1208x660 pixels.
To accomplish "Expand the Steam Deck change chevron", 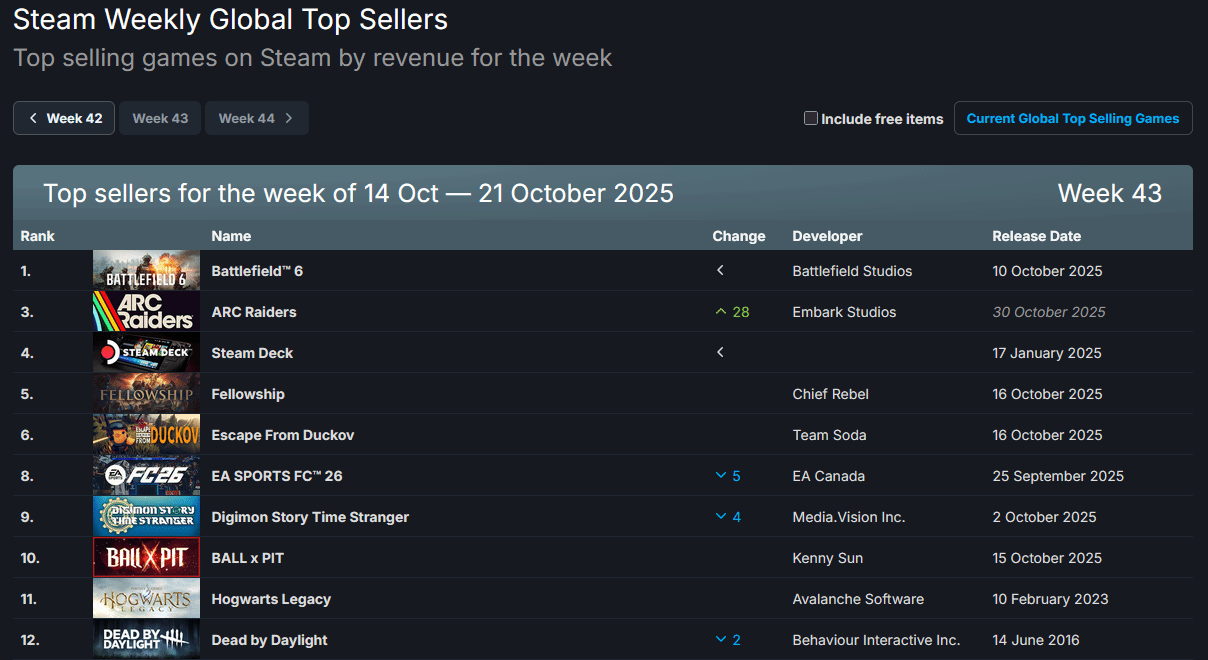I will pos(720,353).
